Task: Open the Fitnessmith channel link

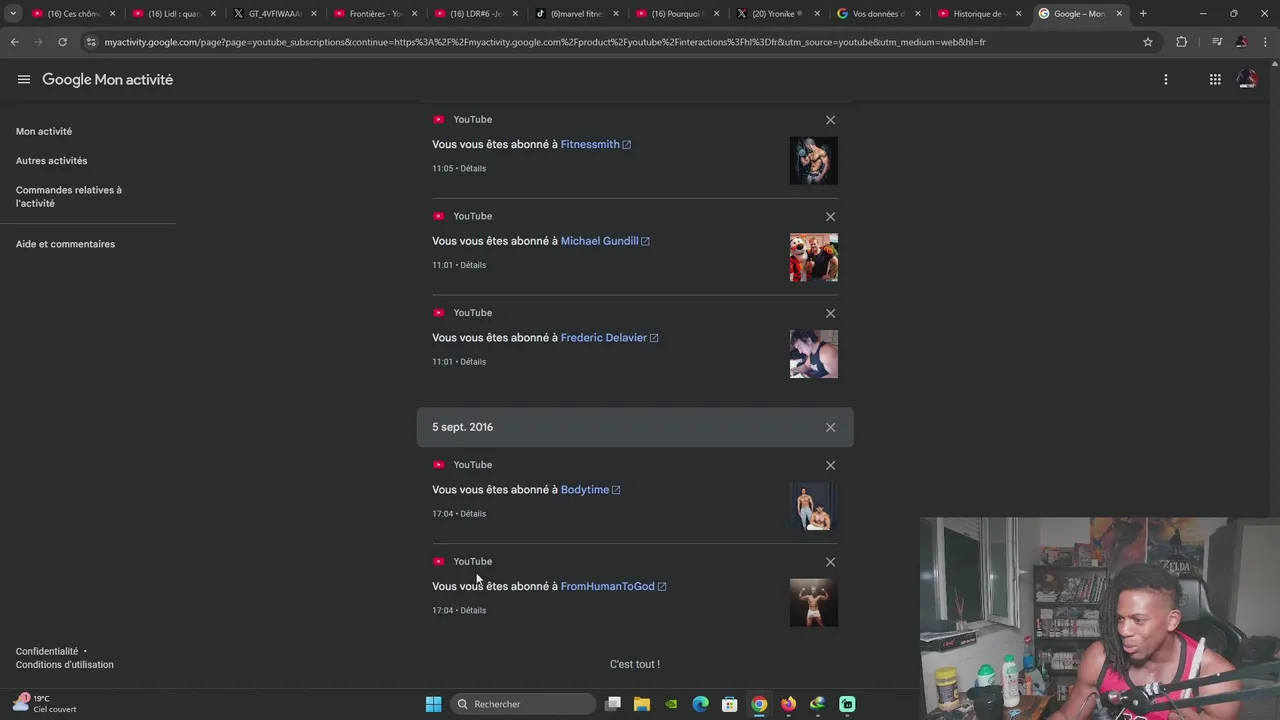Action: (x=595, y=144)
